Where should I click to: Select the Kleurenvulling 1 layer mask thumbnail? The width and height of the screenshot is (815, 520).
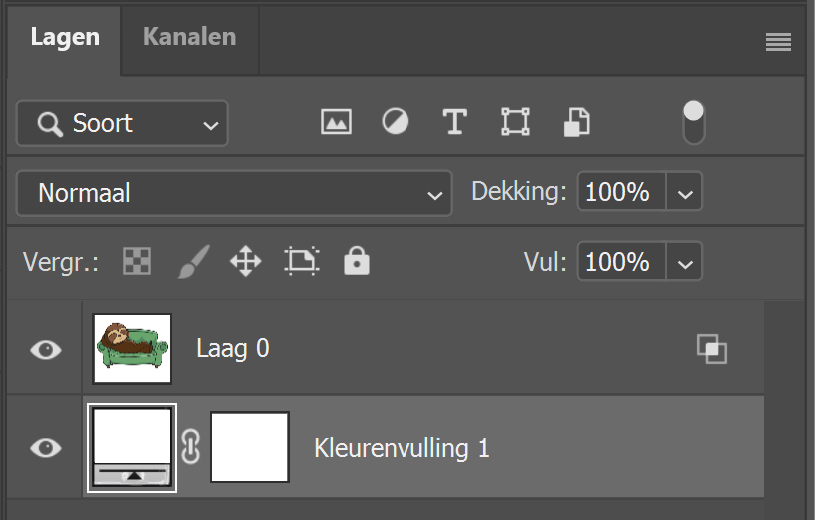point(250,447)
